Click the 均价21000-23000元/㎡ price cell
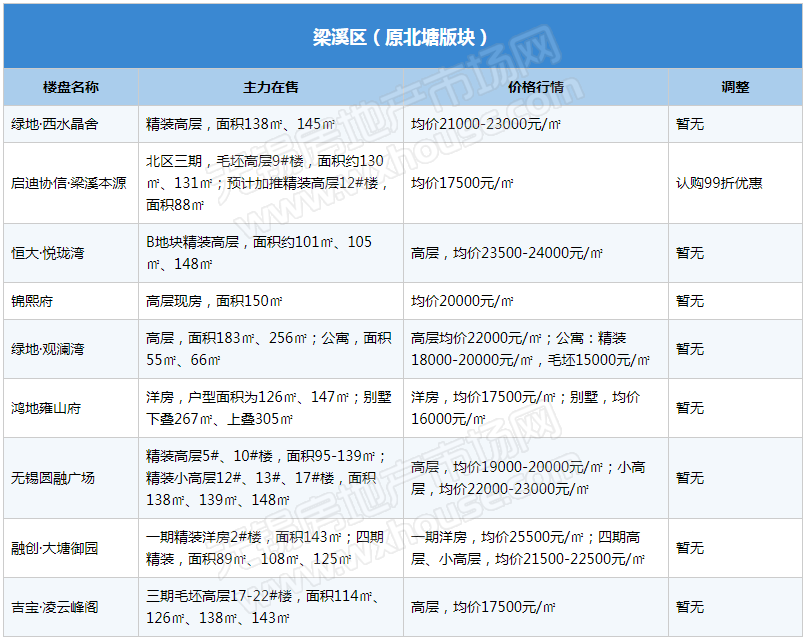 coord(485,125)
